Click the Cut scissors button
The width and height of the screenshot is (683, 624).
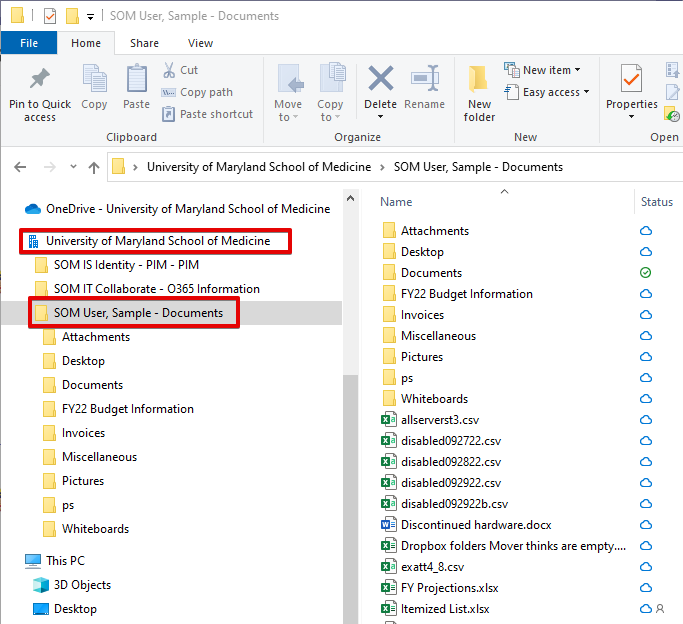pos(180,70)
